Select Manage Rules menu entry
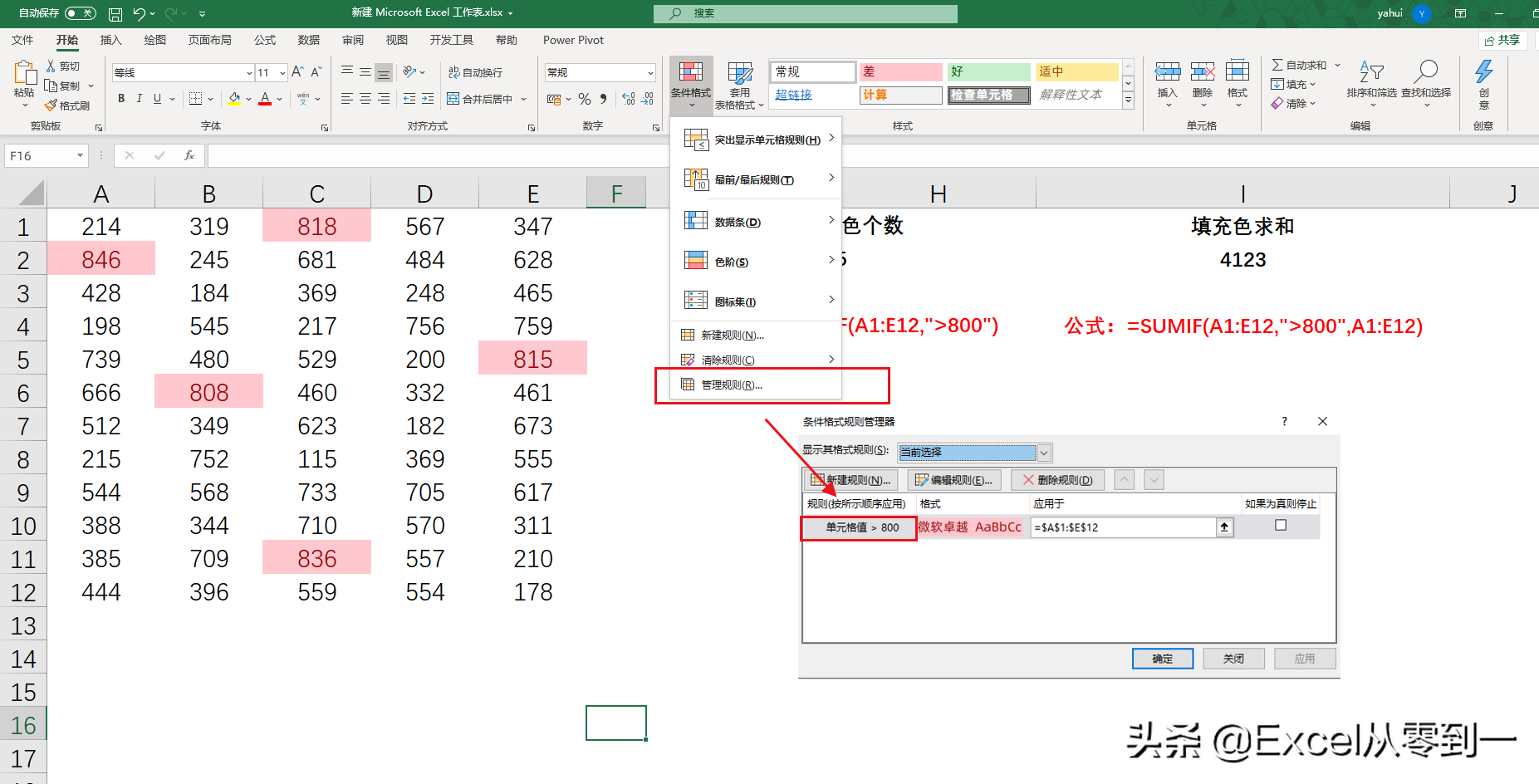Viewport: 1539px width, 784px height. tap(756, 385)
